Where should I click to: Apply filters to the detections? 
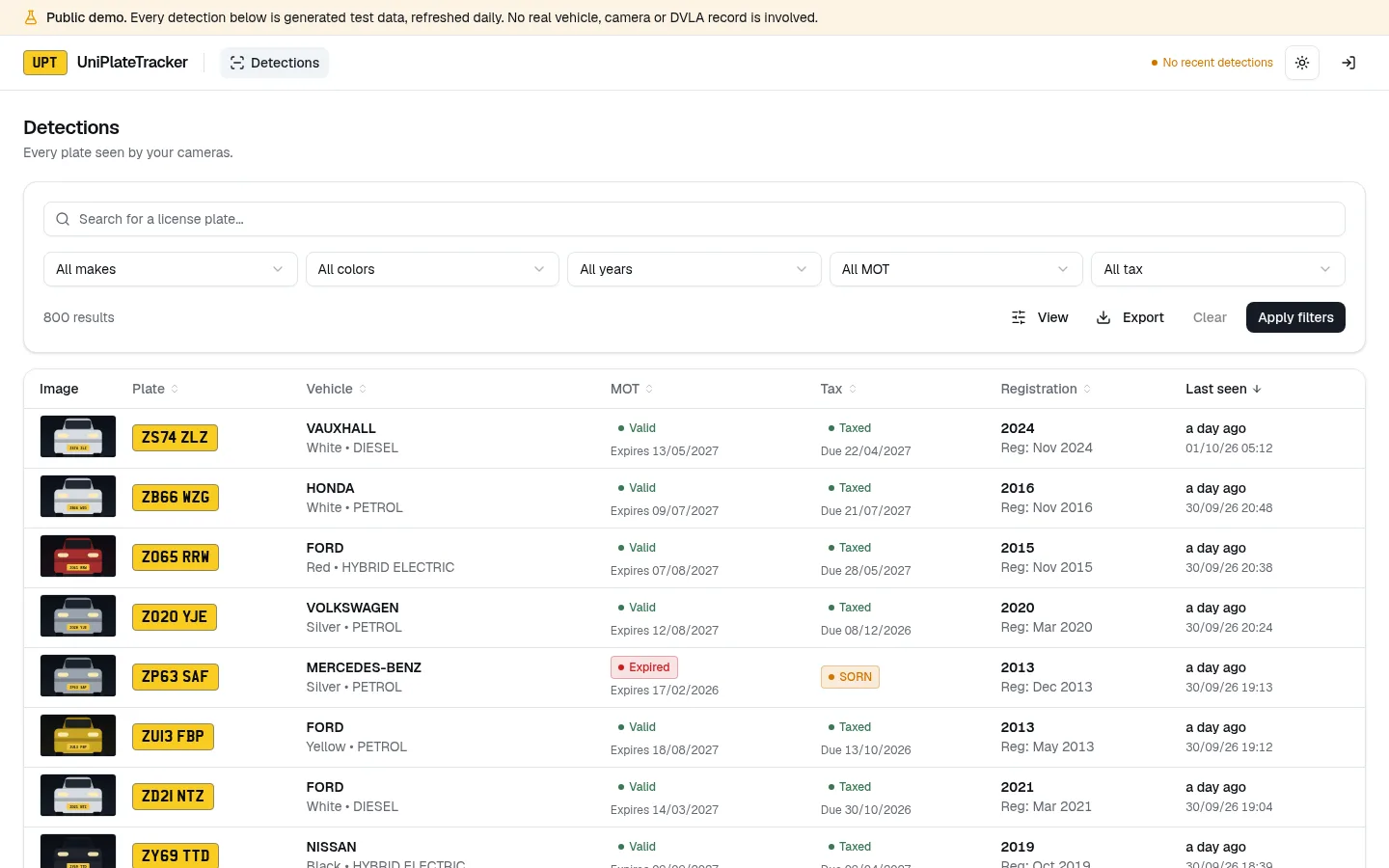click(1295, 317)
